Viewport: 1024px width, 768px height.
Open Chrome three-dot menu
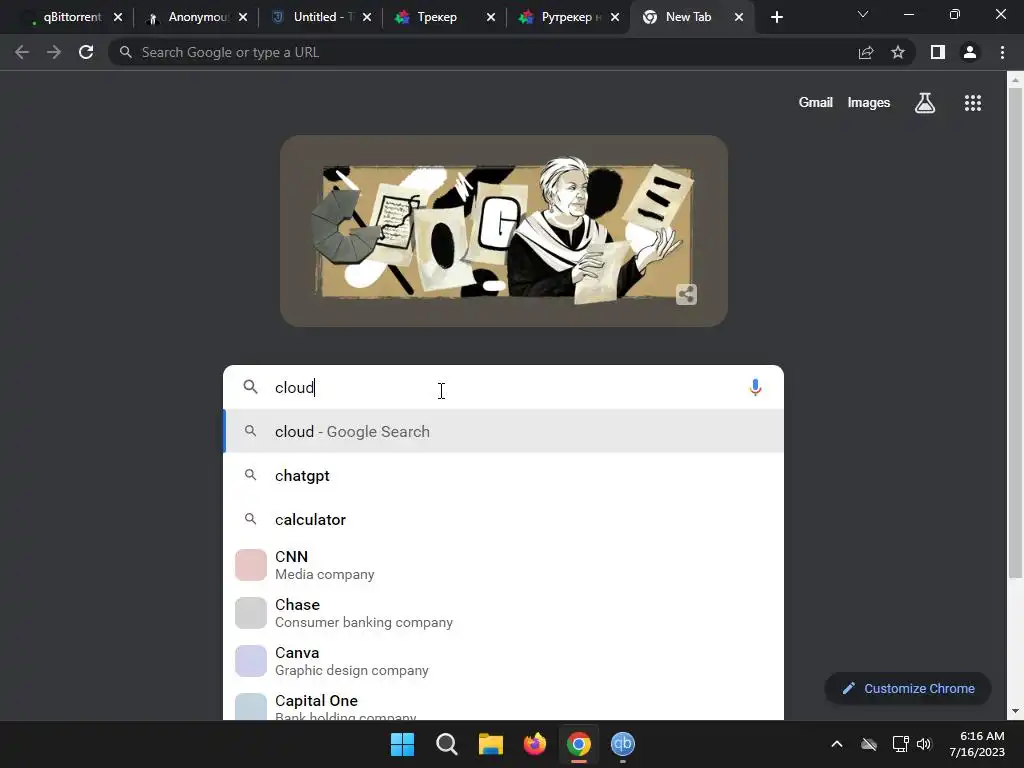pyautogui.click(x=1002, y=52)
